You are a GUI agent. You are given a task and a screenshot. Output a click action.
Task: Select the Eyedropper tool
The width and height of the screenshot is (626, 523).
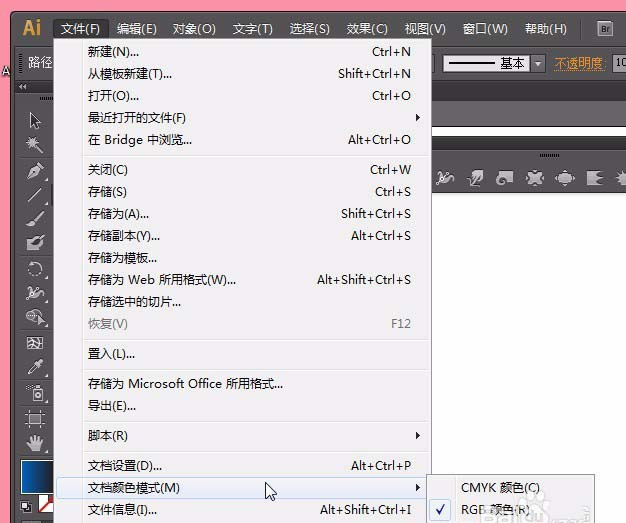point(35,367)
